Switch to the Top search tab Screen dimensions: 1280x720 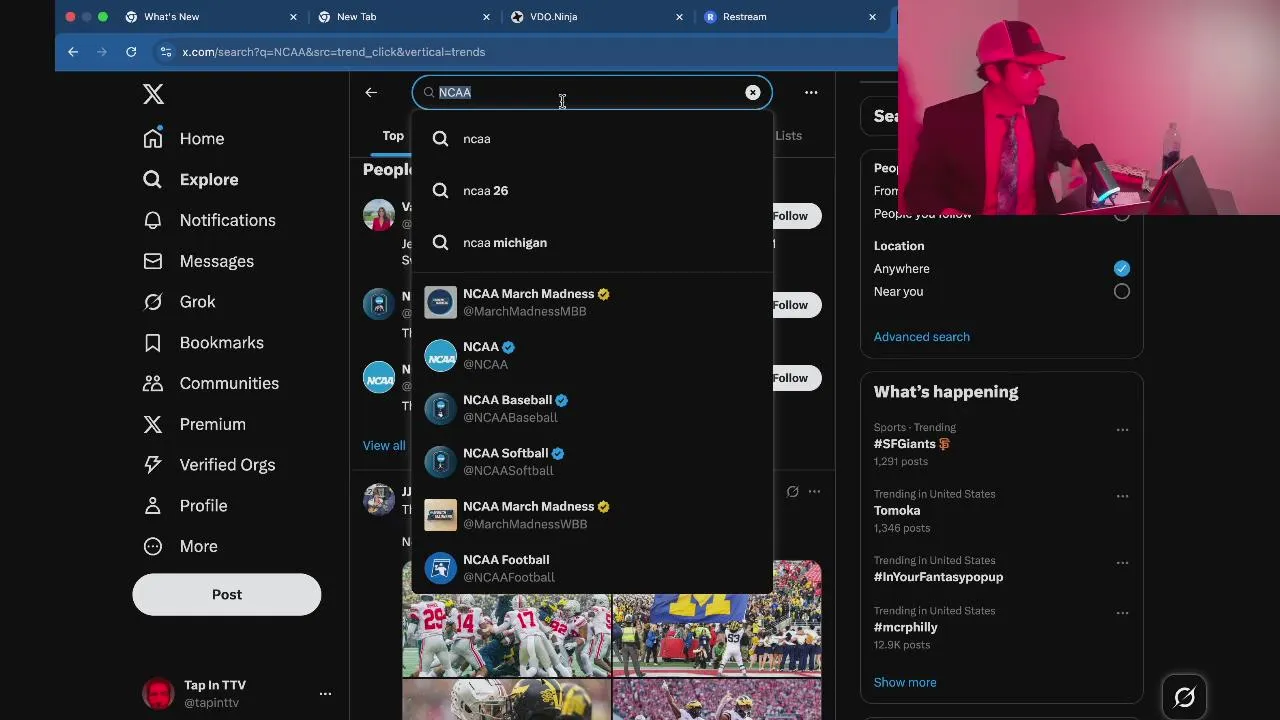(x=393, y=136)
